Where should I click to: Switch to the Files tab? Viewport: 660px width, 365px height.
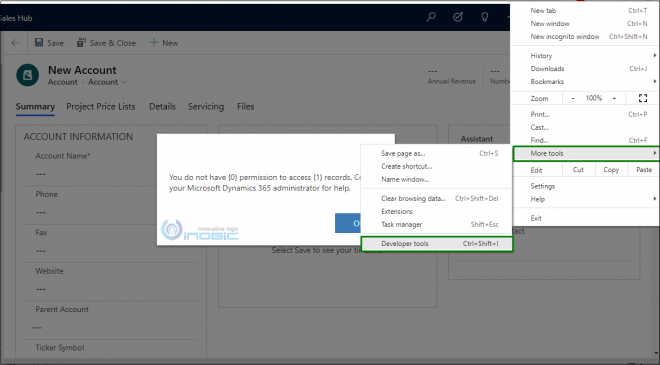pos(245,107)
